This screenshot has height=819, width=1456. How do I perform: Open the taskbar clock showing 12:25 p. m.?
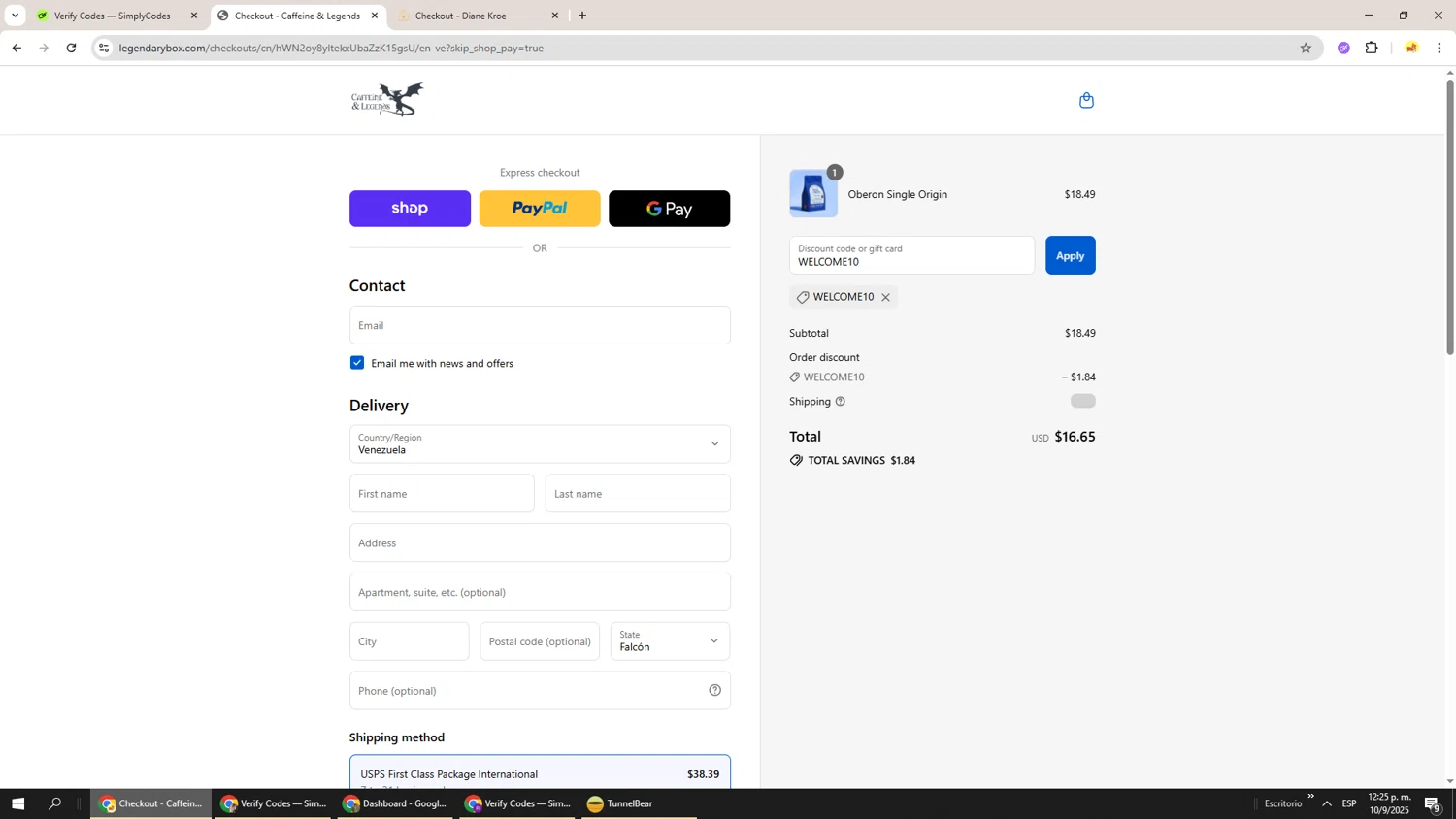pos(1389,803)
